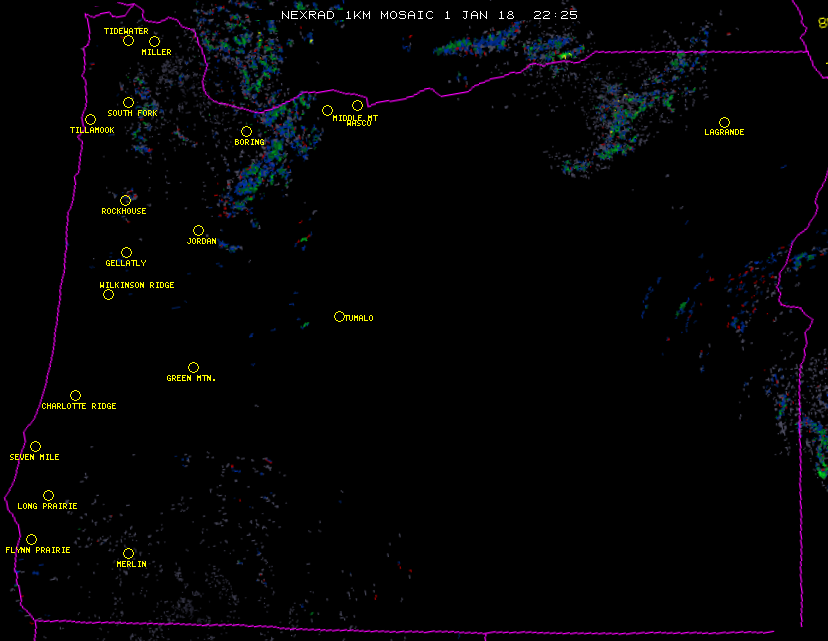This screenshot has height=641, width=828.
Task: Select the Tidewater station marker
Action: click(128, 41)
